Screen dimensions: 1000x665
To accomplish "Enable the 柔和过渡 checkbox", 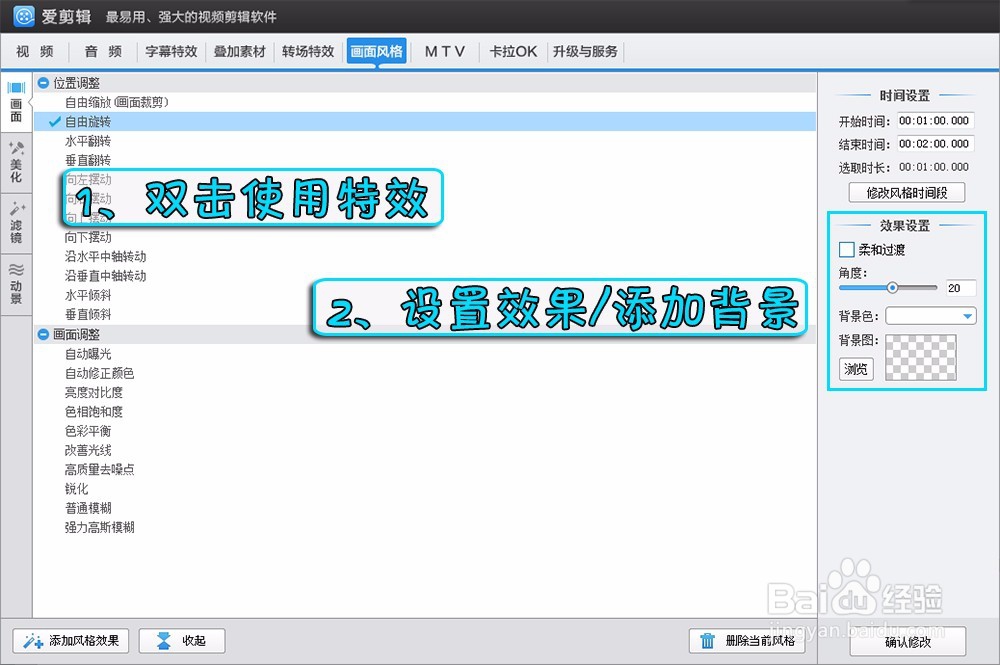I will click(846, 249).
